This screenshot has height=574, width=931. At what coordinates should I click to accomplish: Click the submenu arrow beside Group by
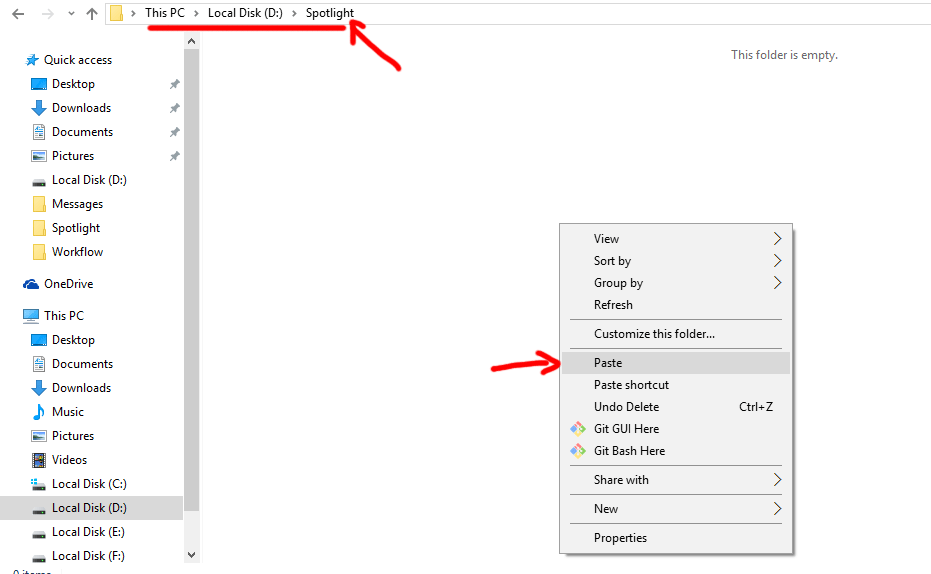pyautogui.click(x=777, y=283)
